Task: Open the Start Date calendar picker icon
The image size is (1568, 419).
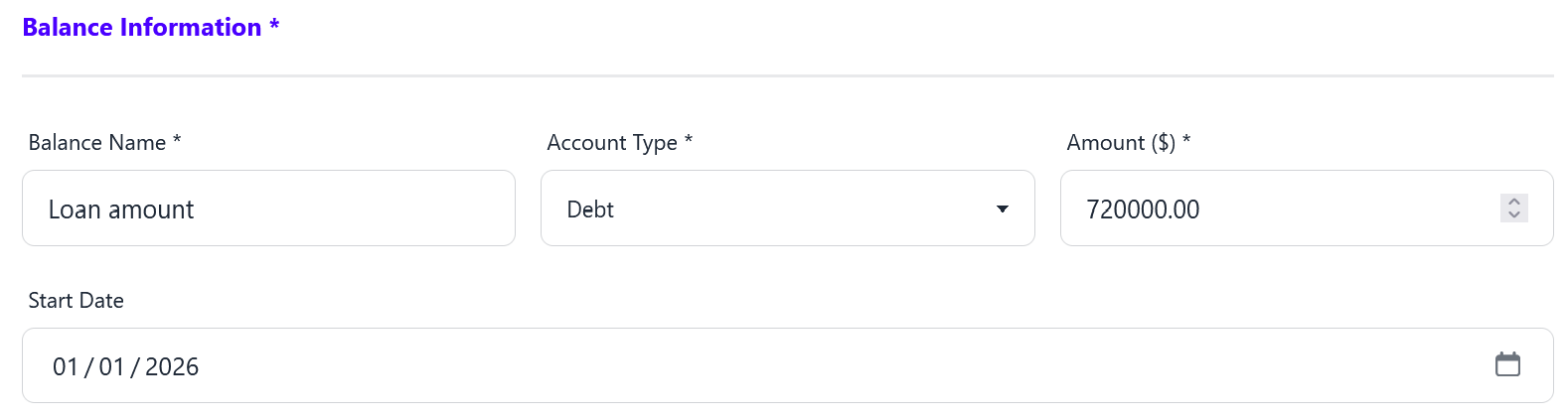Action: [1507, 364]
